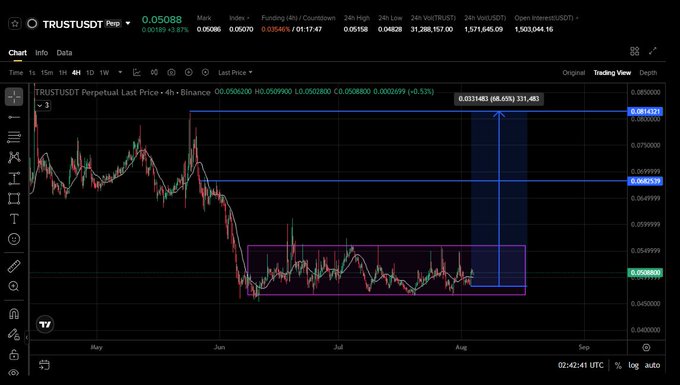Collapse the indicators legend showing 3
The height and width of the screenshot is (385, 680).
pos(42,105)
